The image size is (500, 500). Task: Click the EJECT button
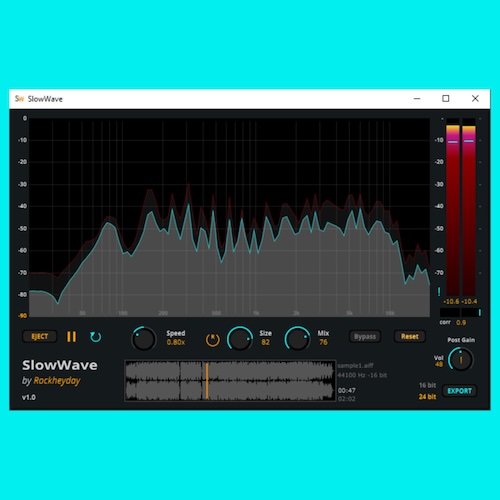point(40,336)
